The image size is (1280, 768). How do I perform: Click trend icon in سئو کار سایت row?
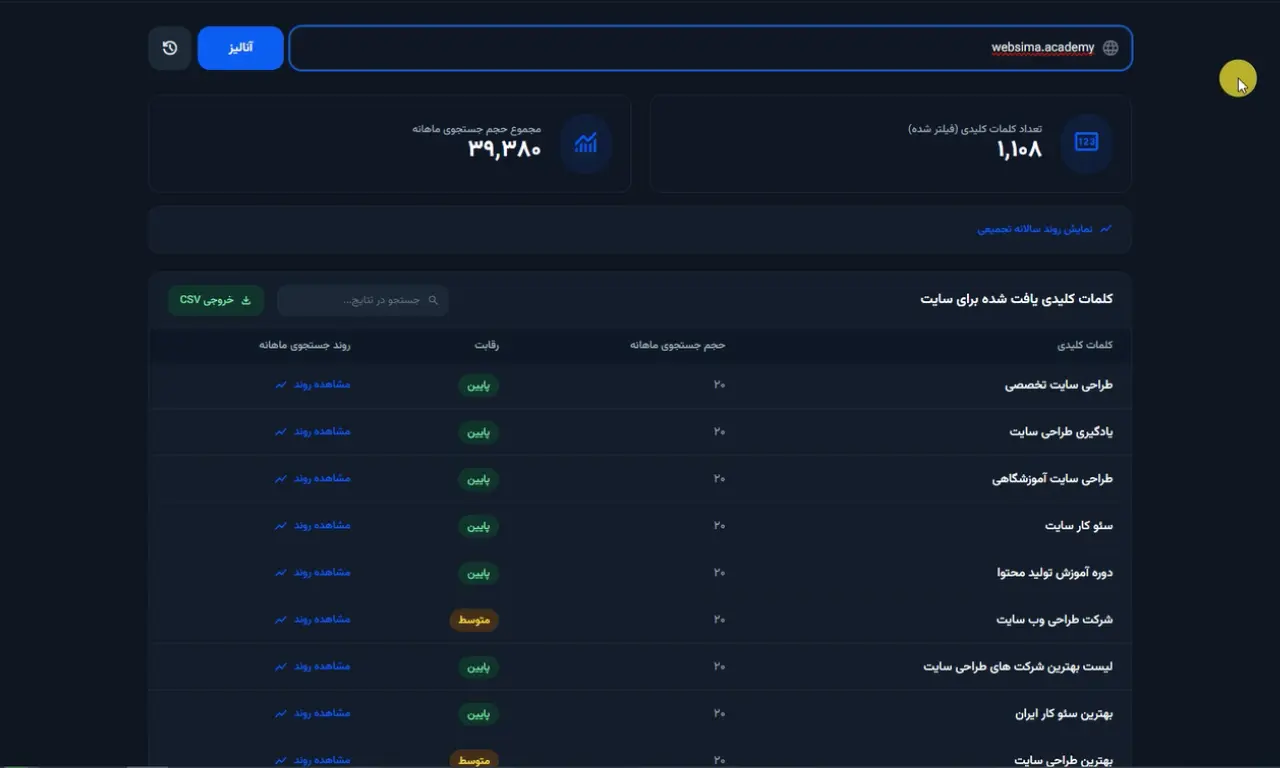(281, 526)
